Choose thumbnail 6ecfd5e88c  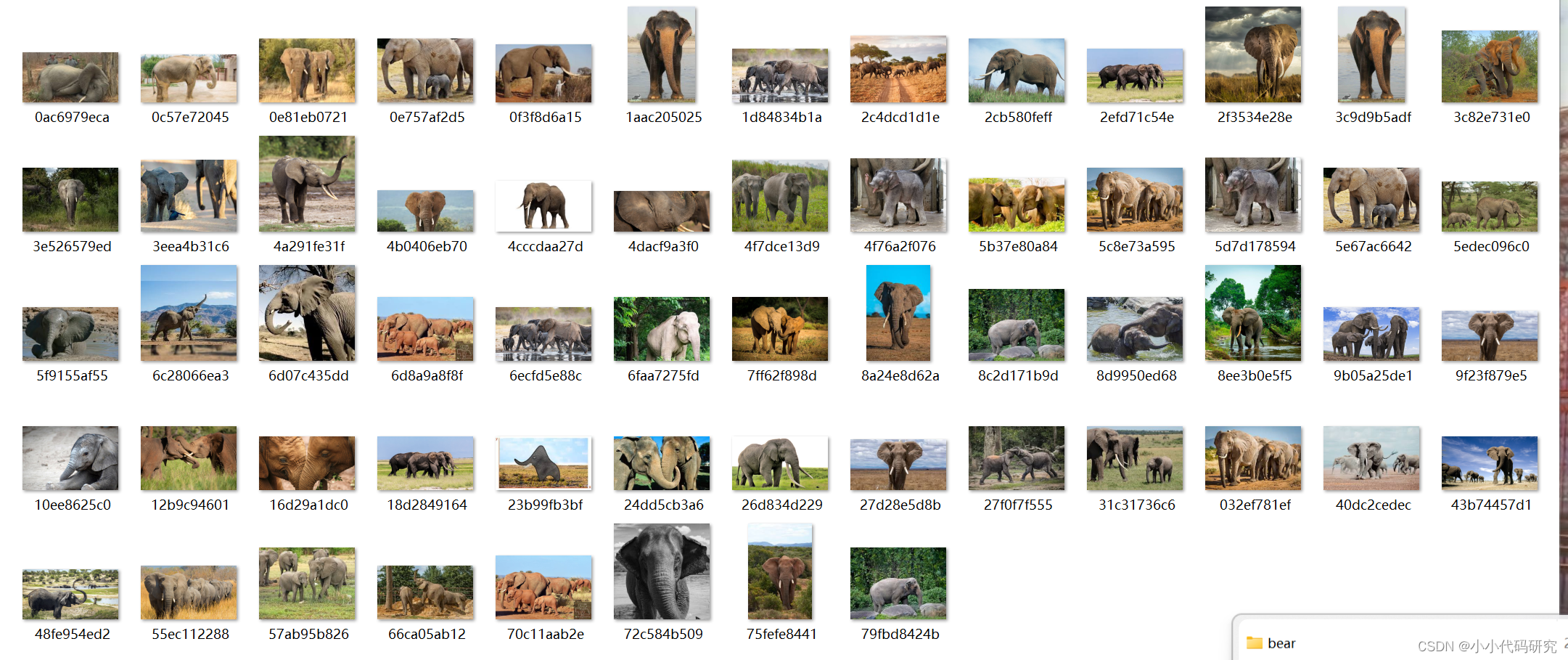(x=543, y=334)
